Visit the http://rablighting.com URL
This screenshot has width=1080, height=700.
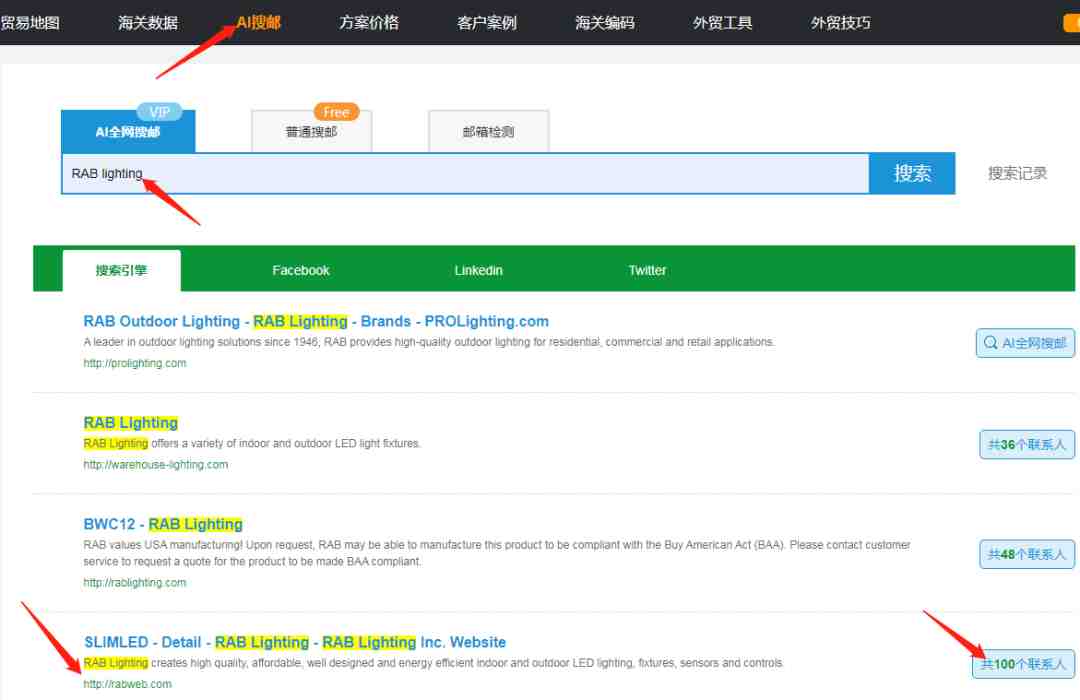click(x=135, y=583)
